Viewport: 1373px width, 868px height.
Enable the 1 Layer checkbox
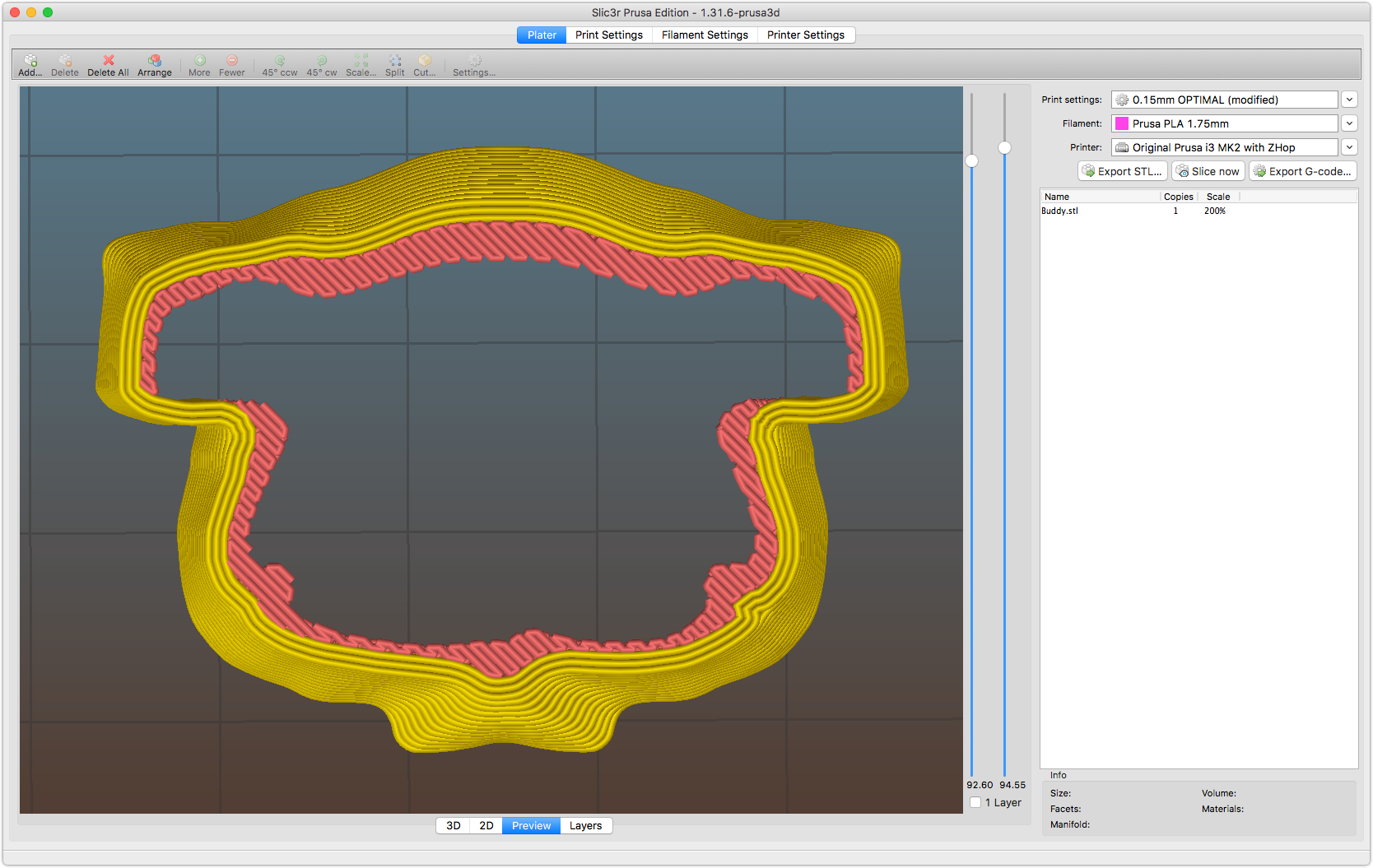975,802
